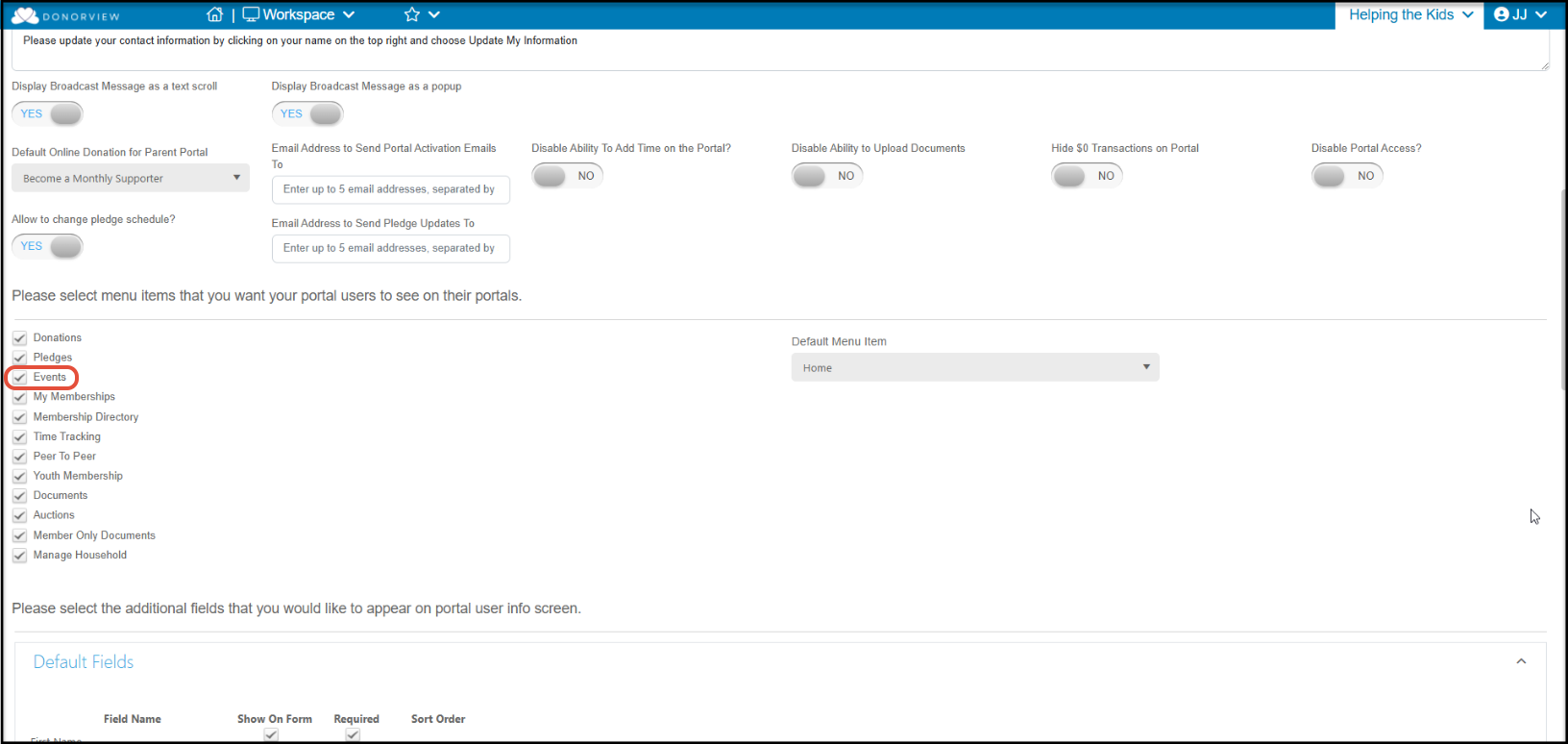Open the JJ user profile icon

coord(1502,14)
